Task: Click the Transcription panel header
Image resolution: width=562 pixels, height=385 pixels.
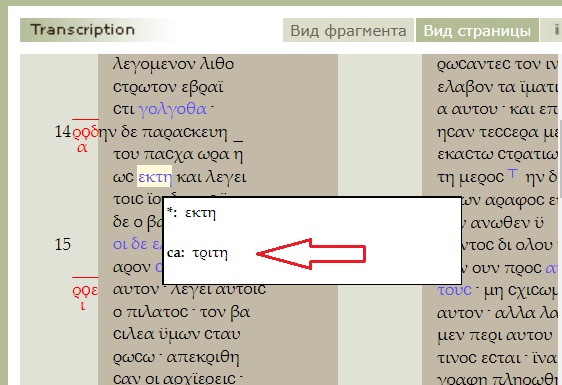Action: pos(82,30)
